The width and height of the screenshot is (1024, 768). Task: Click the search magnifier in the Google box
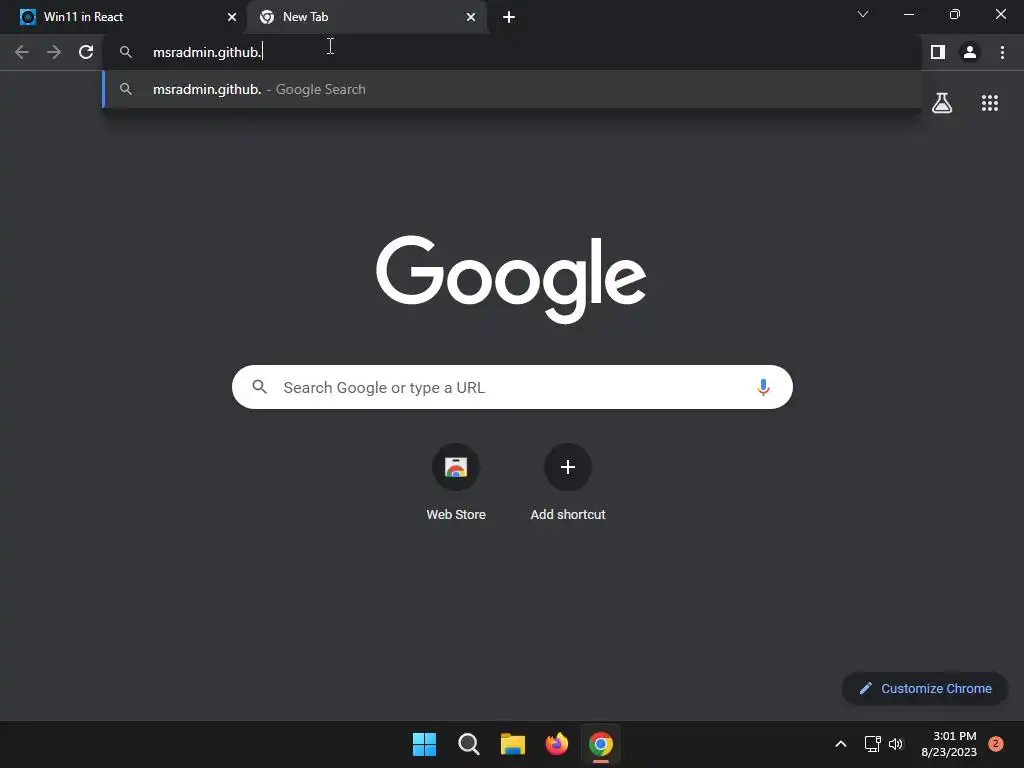click(259, 387)
